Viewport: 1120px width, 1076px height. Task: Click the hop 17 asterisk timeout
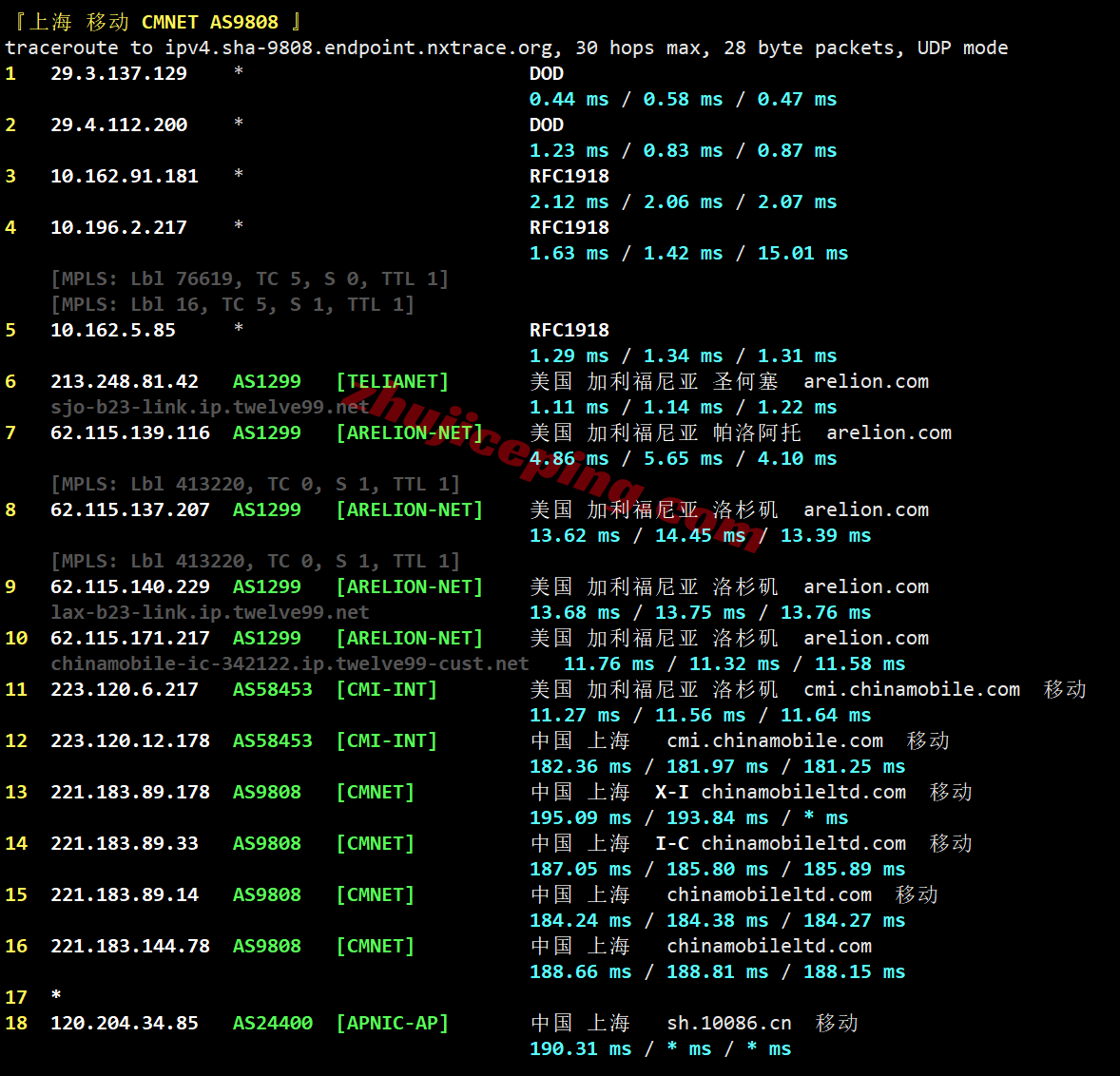point(56,996)
